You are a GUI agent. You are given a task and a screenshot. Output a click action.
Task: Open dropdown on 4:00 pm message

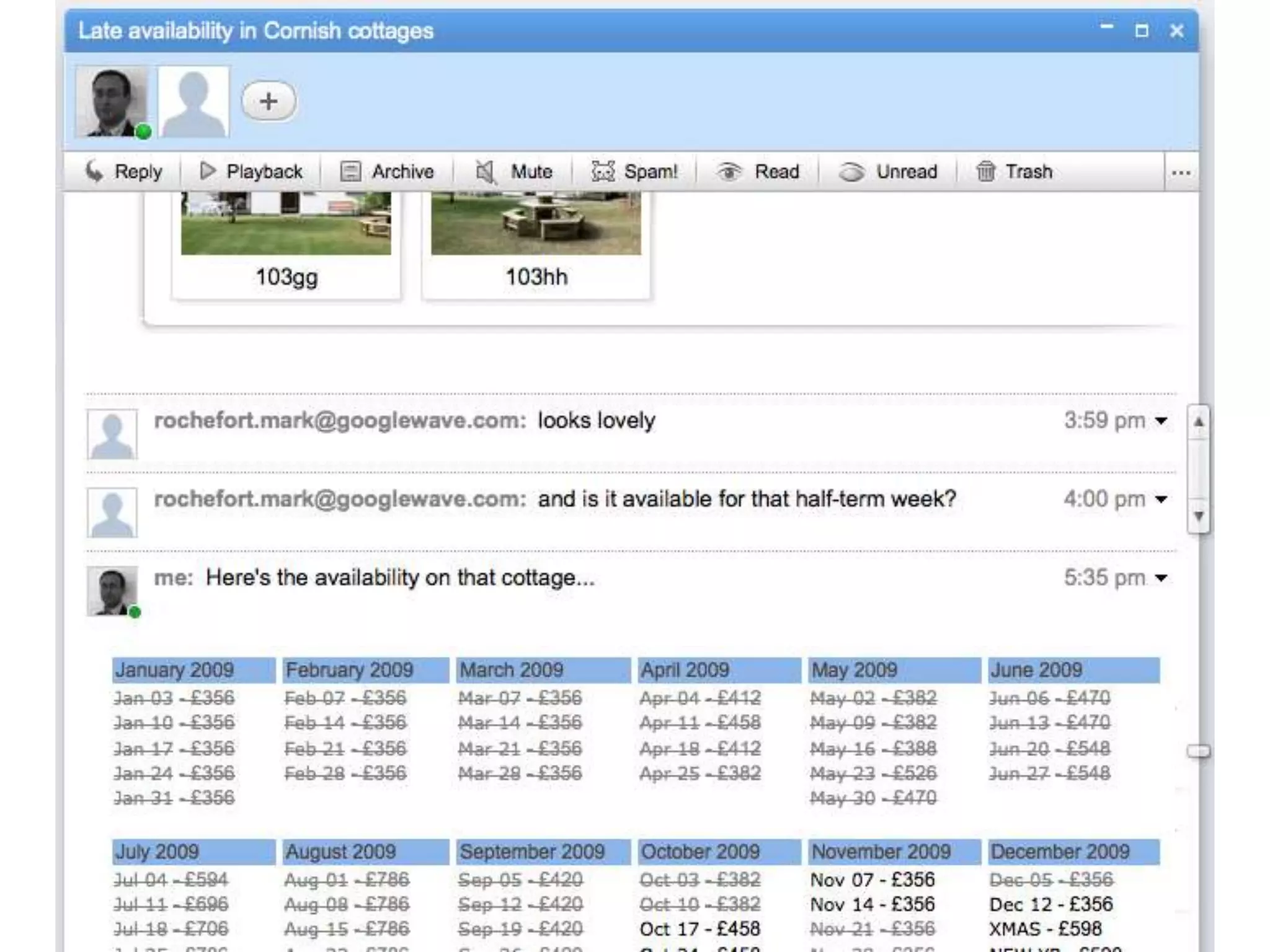pyautogui.click(x=1161, y=500)
